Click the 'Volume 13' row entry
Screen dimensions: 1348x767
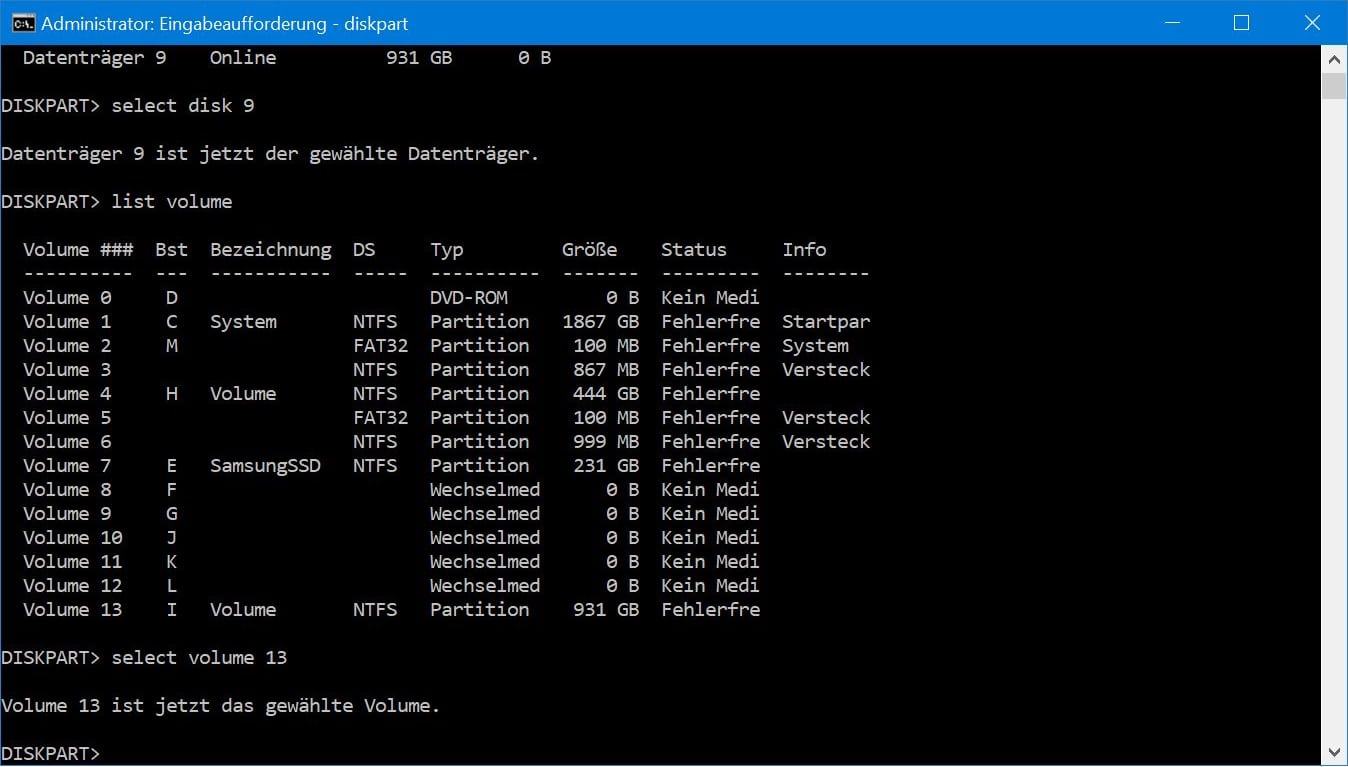coord(73,609)
